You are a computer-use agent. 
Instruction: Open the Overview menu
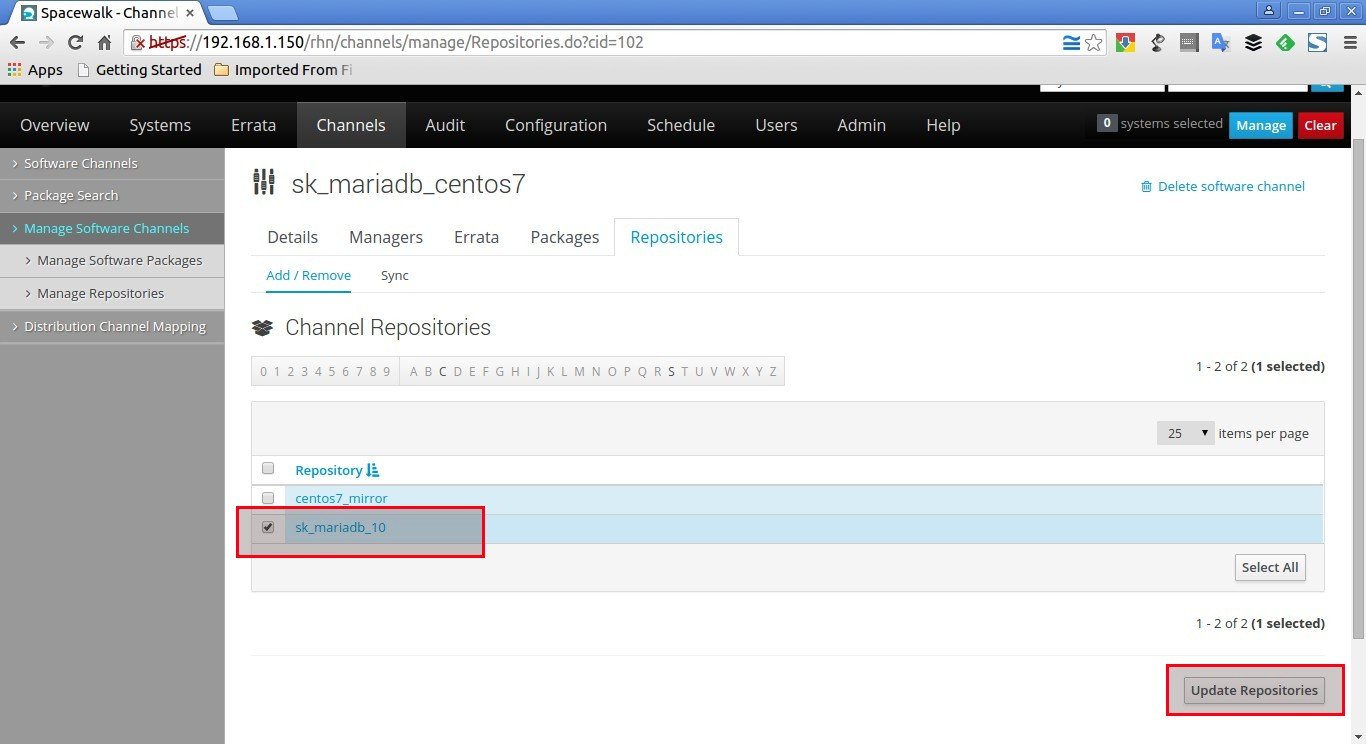55,125
